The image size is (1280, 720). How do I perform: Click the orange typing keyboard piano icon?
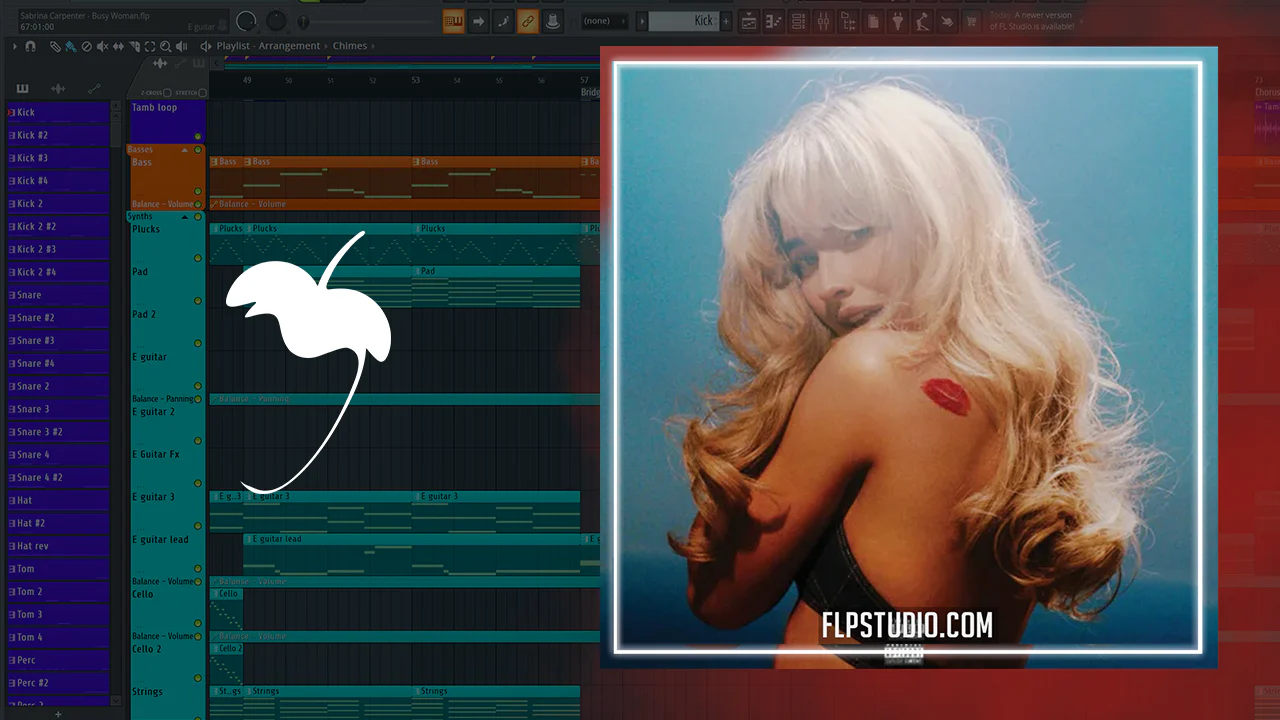pos(453,21)
